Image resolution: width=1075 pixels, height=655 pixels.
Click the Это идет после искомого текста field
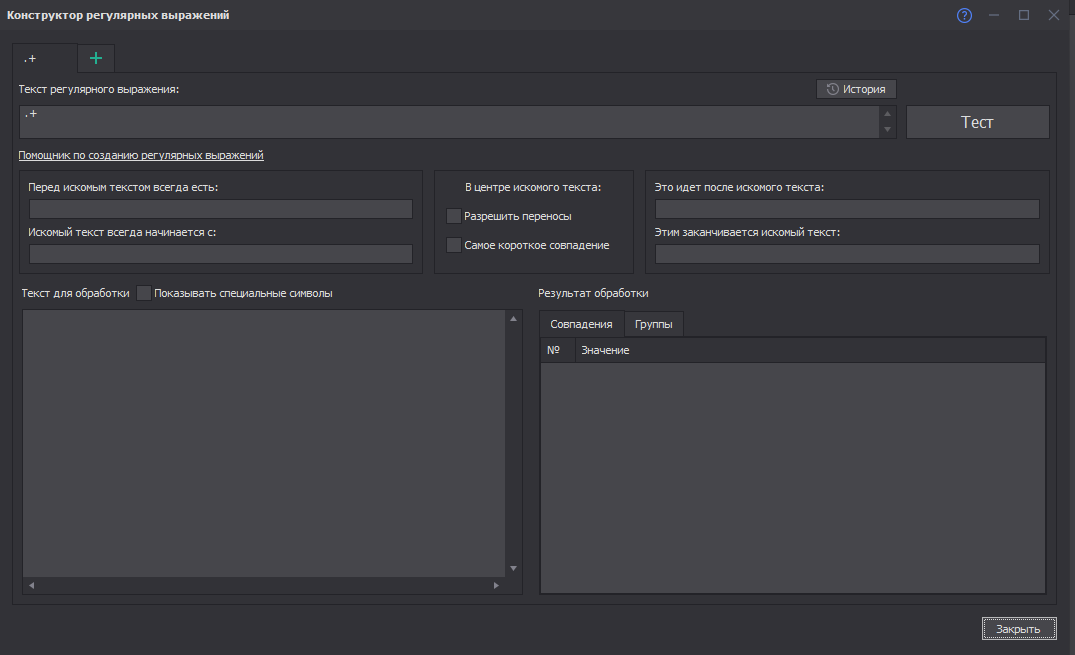[847, 209]
